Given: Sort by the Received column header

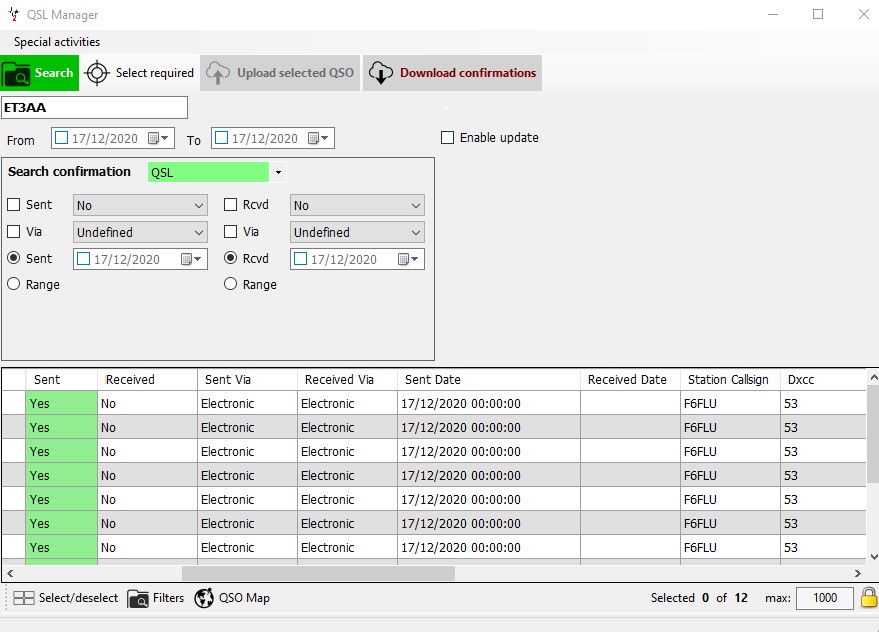Looking at the screenshot, I should 148,380.
